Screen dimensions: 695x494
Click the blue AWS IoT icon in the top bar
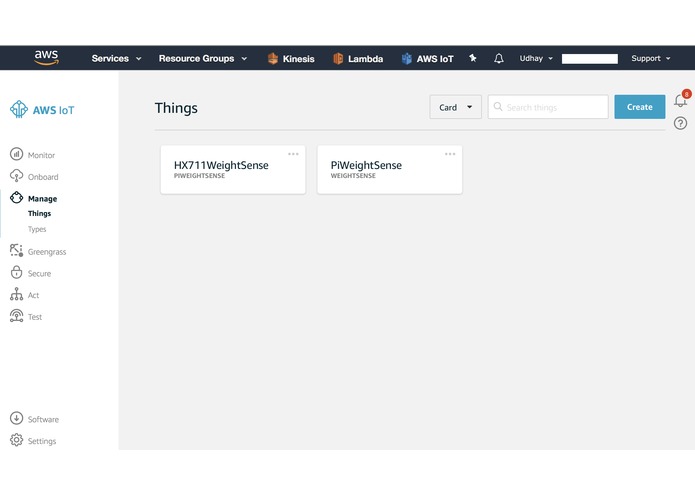pos(406,58)
